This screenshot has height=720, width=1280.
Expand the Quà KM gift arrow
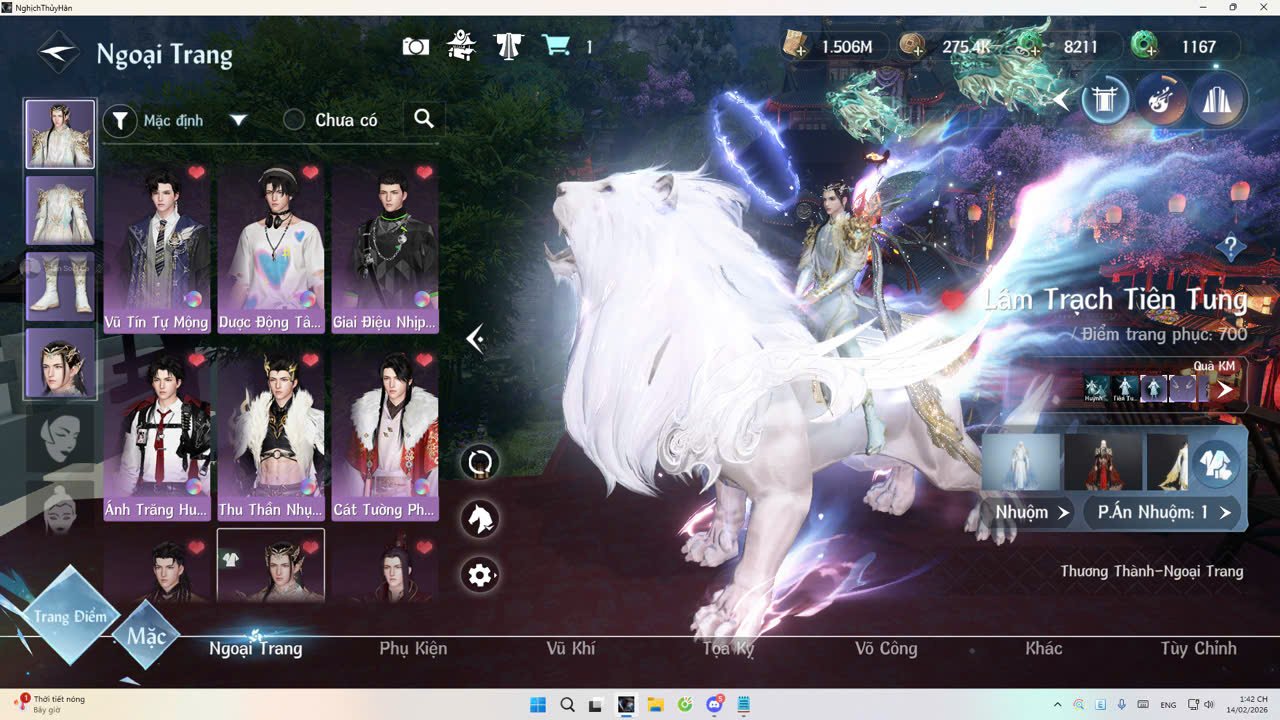coord(1224,390)
